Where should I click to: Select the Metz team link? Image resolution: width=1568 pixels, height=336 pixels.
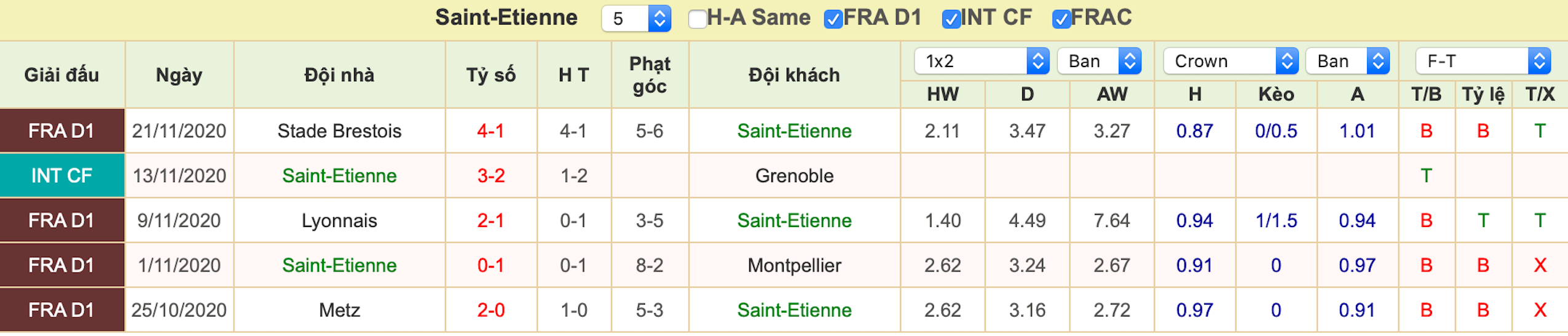339,310
